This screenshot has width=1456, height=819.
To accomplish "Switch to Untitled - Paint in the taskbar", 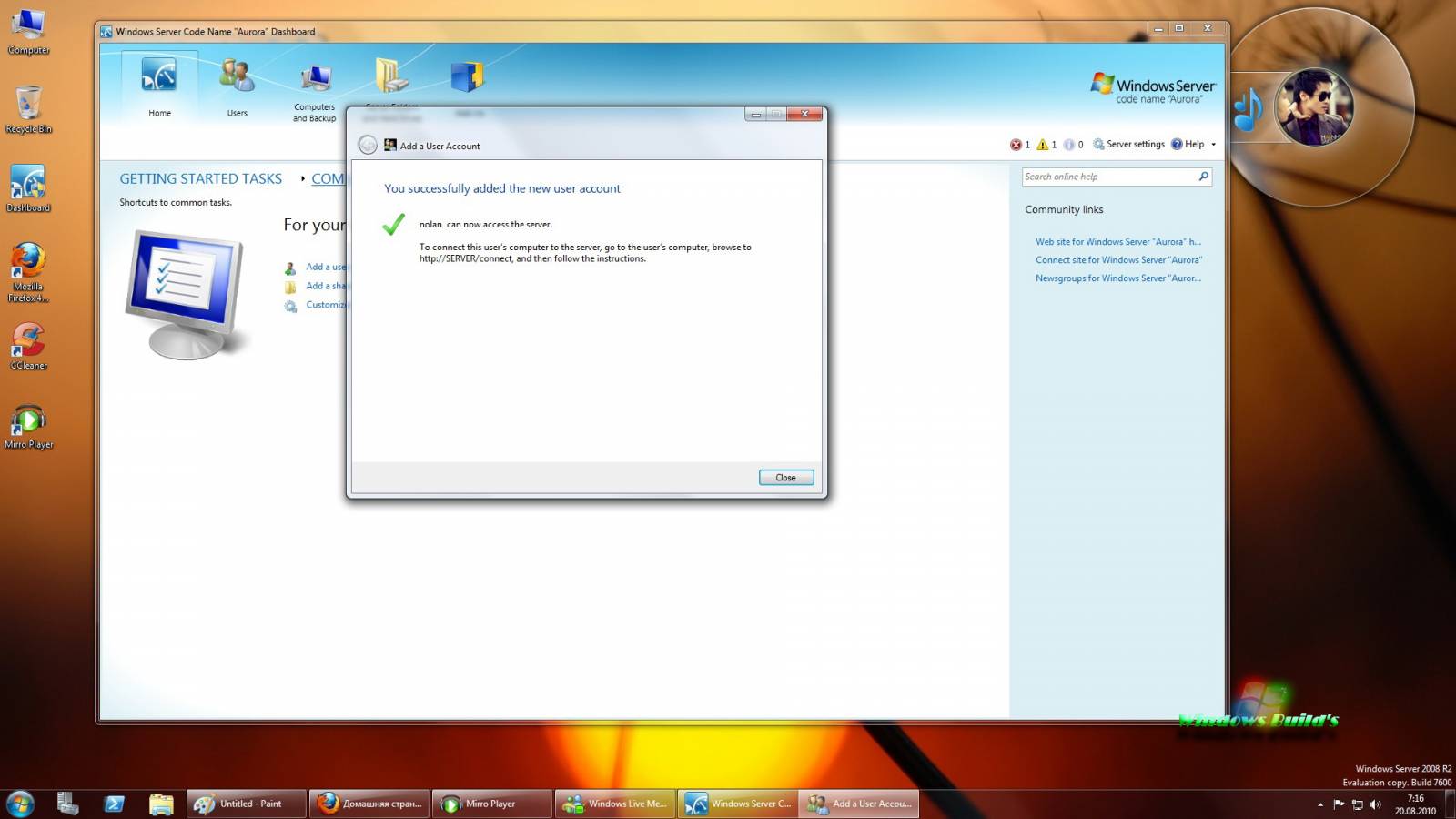I will [247, 804].
